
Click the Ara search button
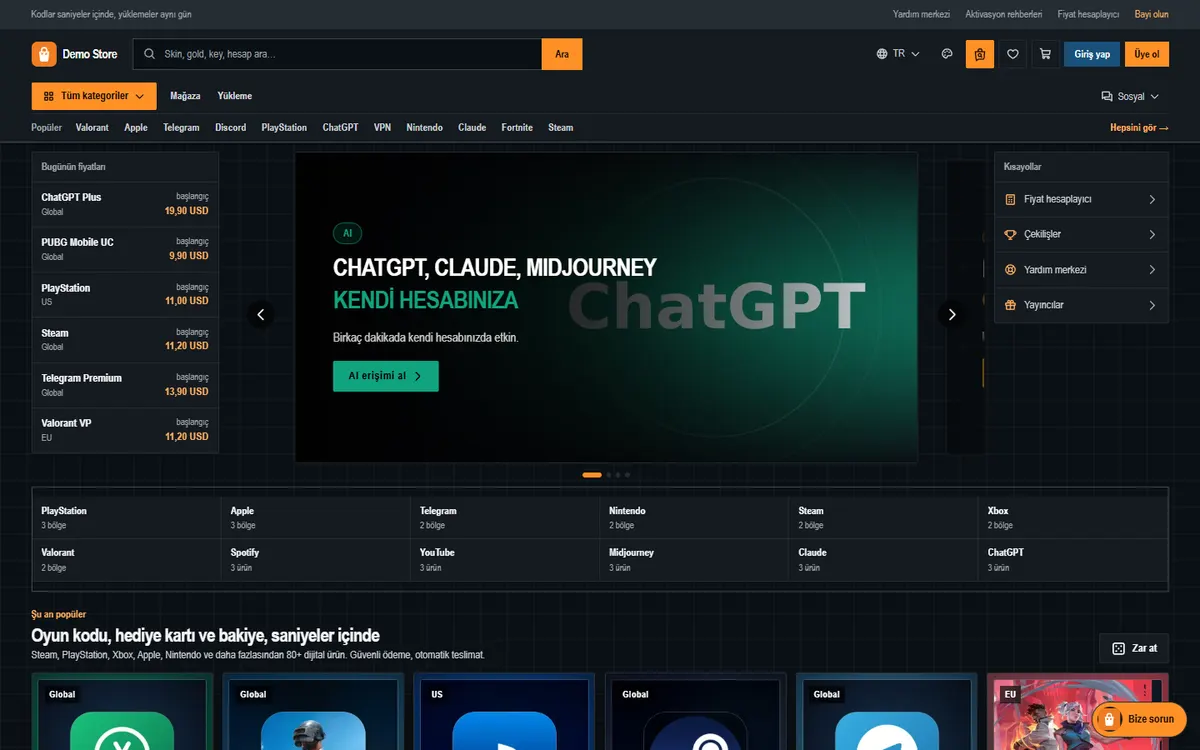(x=562, y=54)
